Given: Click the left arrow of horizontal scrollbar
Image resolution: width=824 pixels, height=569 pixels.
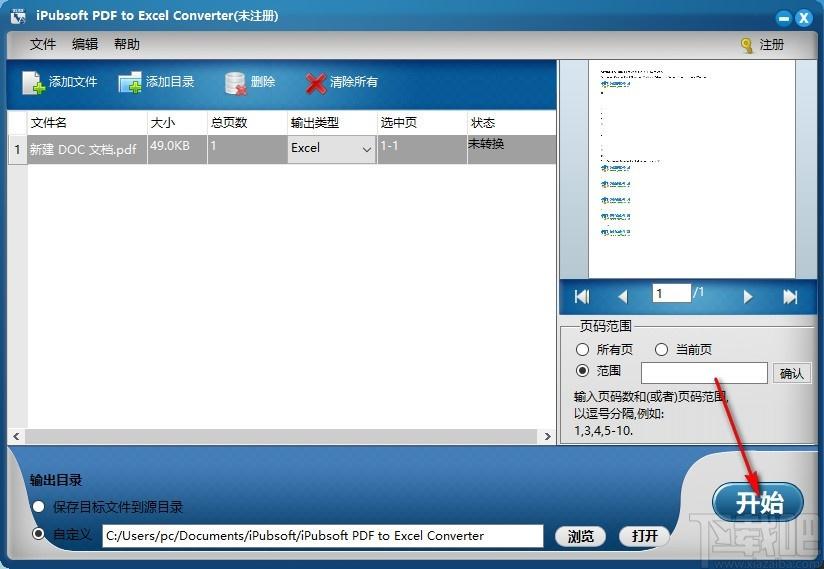Looking at the screenshot, I should click(16, 436).
